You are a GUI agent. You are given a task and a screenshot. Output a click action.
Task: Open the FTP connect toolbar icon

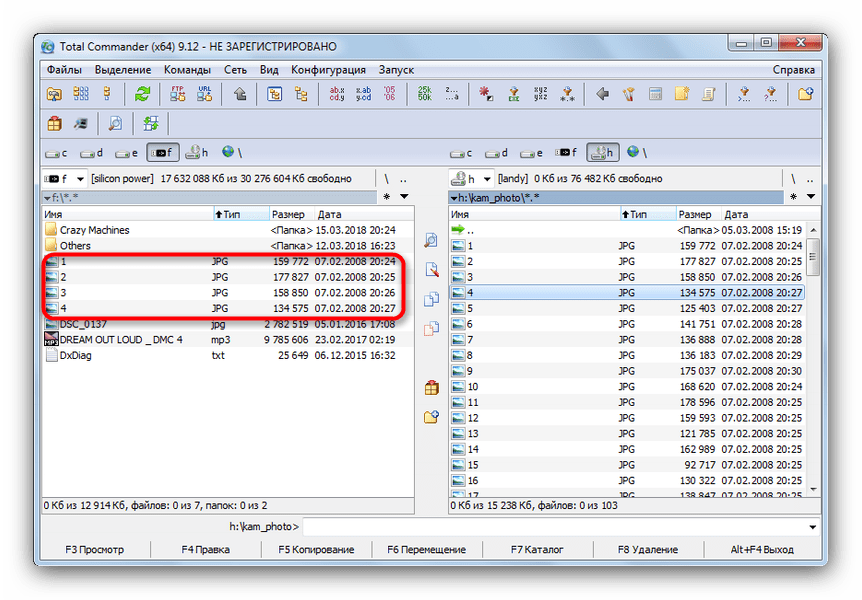pos(178,94)
